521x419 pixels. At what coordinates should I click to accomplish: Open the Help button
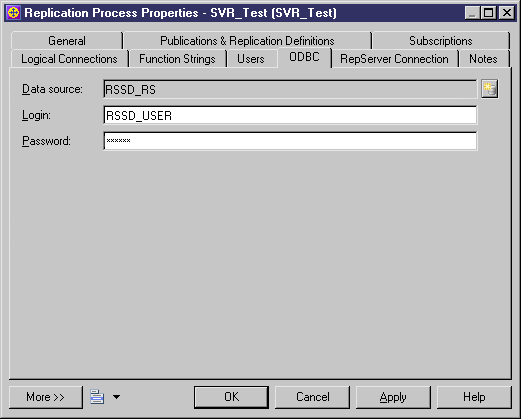[x=474, y=397]
